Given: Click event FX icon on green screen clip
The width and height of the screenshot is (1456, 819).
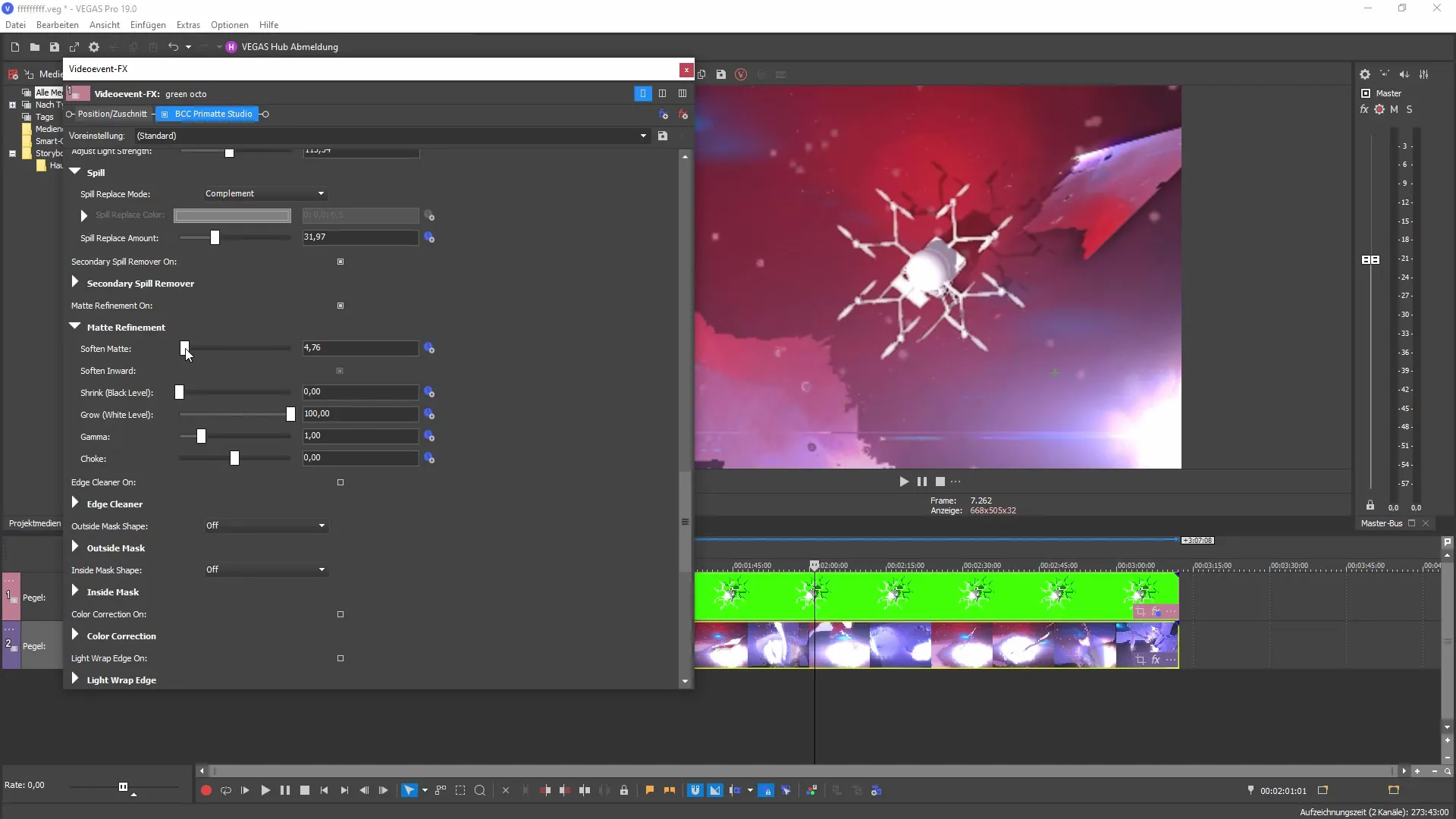Looking at the screenshot, I should pyautogui.click(x=1156, y=611).
